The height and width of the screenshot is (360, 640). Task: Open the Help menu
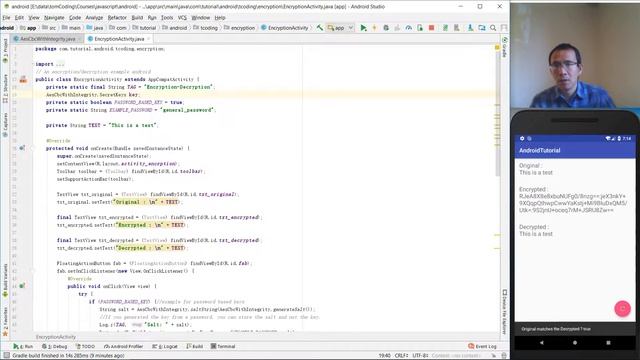pyautogui.click(x=220, y=18)
